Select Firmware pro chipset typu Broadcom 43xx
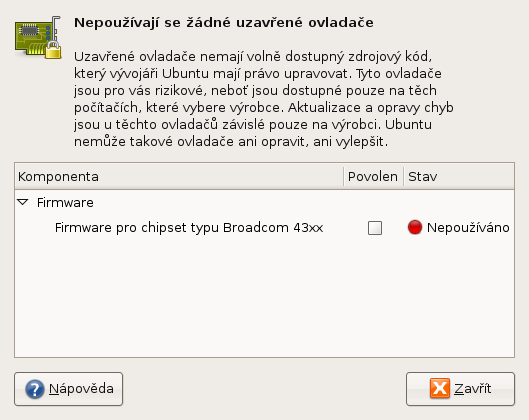The width and height of the screenshot is (529, 420). pos(189,228)
